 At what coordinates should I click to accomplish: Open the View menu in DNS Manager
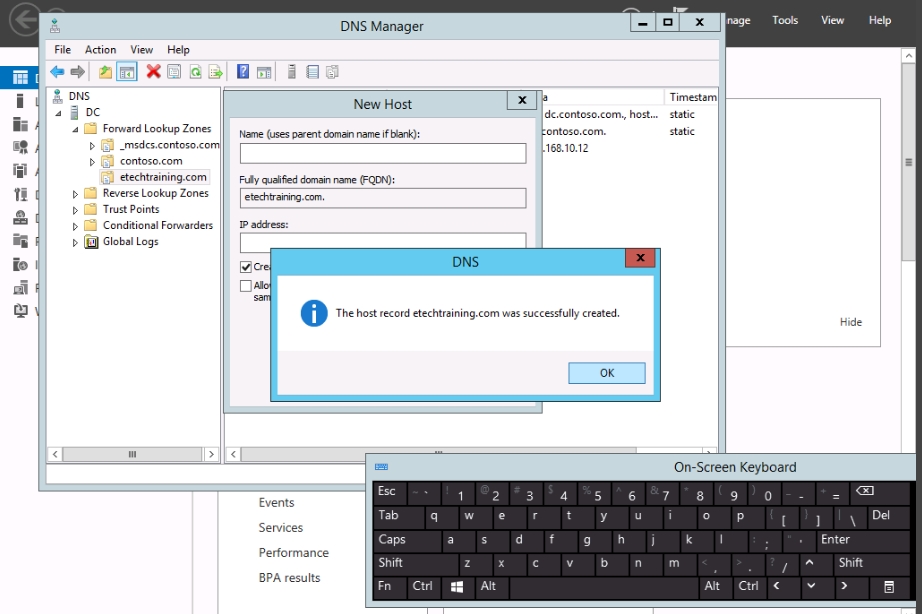[x=142, y=50]
